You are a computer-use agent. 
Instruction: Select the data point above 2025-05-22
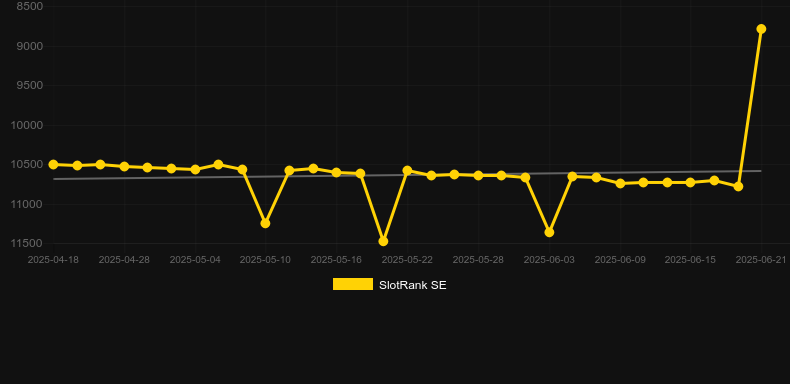point(407,170)
